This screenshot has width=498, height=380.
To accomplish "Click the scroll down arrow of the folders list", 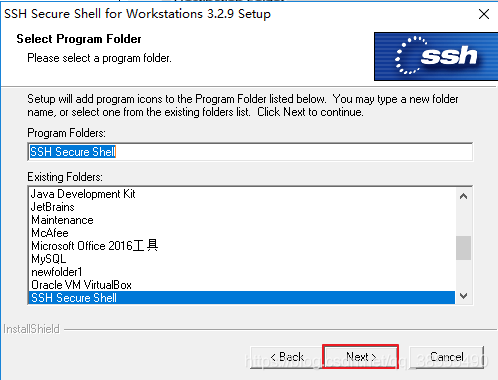I will (x=463, y=296).
